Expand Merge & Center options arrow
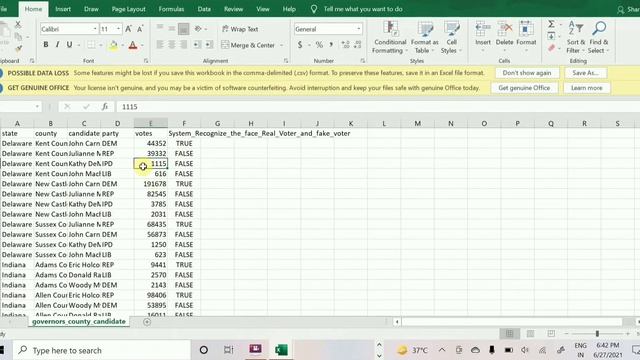 click(x=282, y=45)
